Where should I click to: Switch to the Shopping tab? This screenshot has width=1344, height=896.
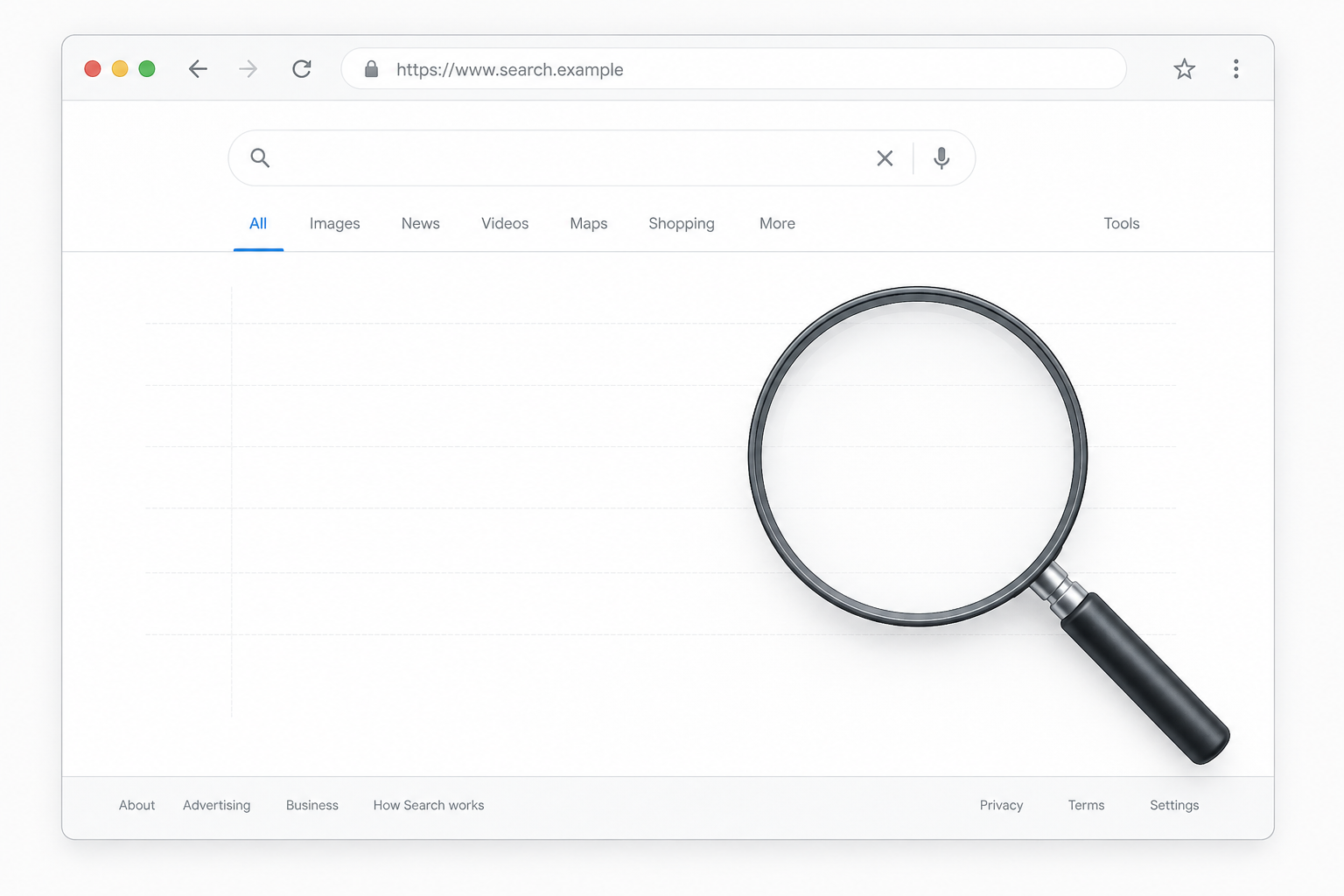tap(682, 224)
